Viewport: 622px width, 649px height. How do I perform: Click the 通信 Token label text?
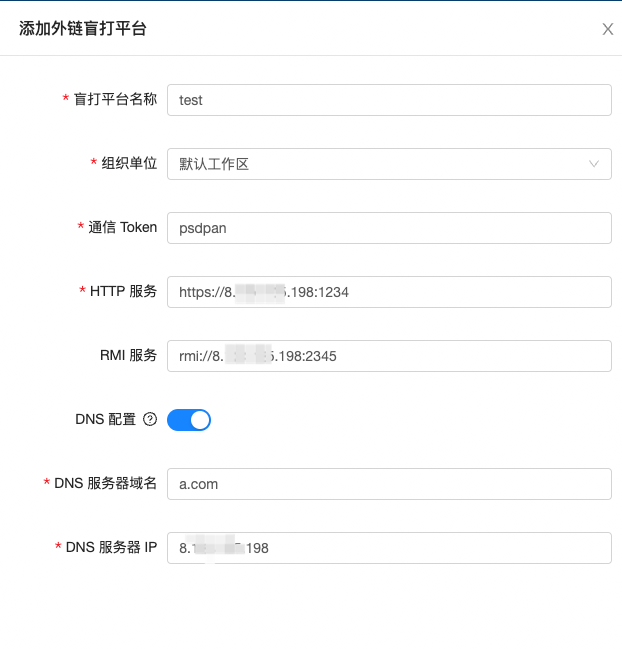[123, 227]
